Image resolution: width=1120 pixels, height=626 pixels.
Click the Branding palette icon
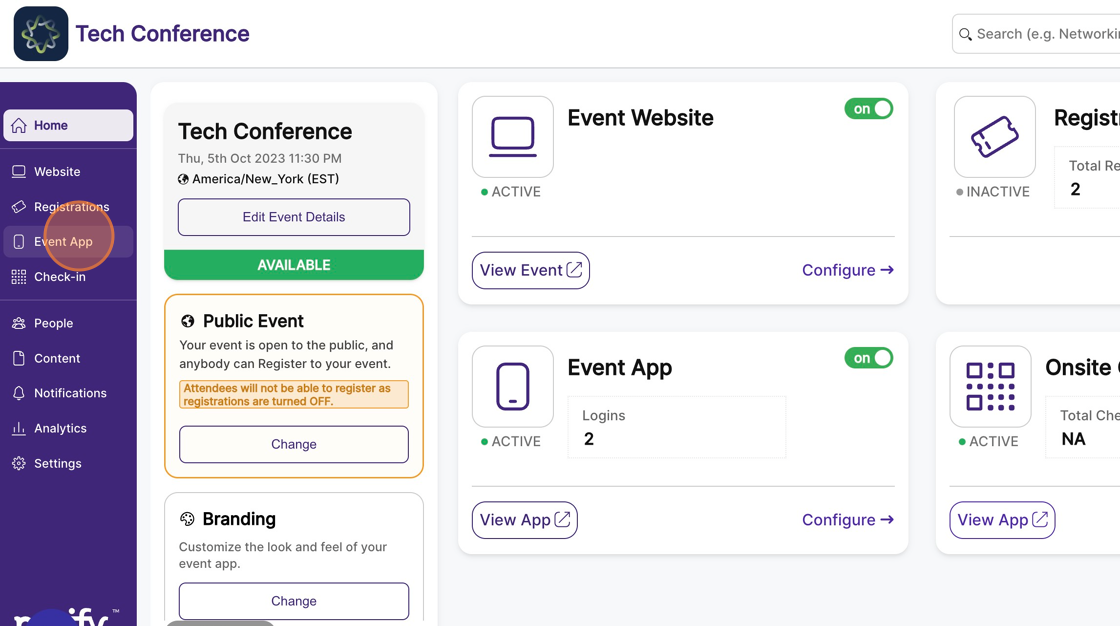pos(187,519)
